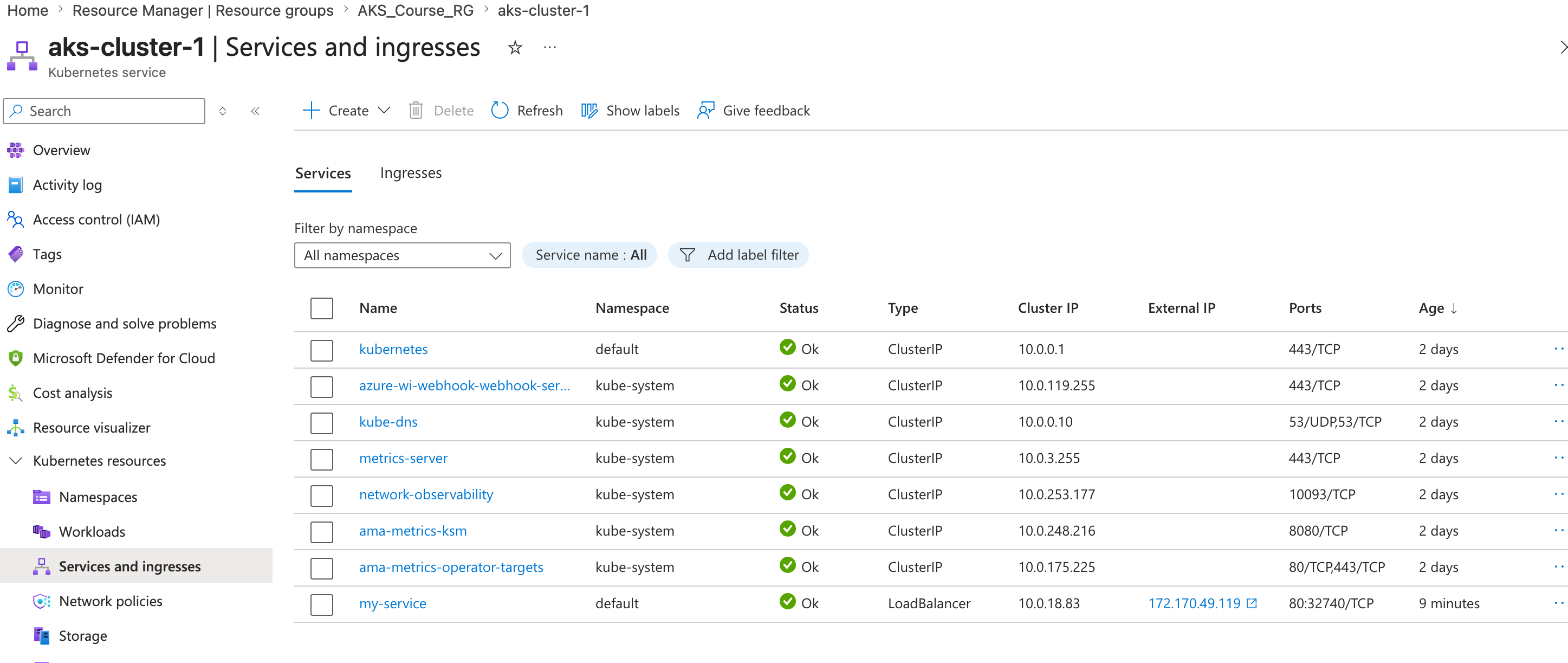Viewport: 1568px width, 663px height.
Task: Sort by the Namespace column header
Action: point(632,308)
